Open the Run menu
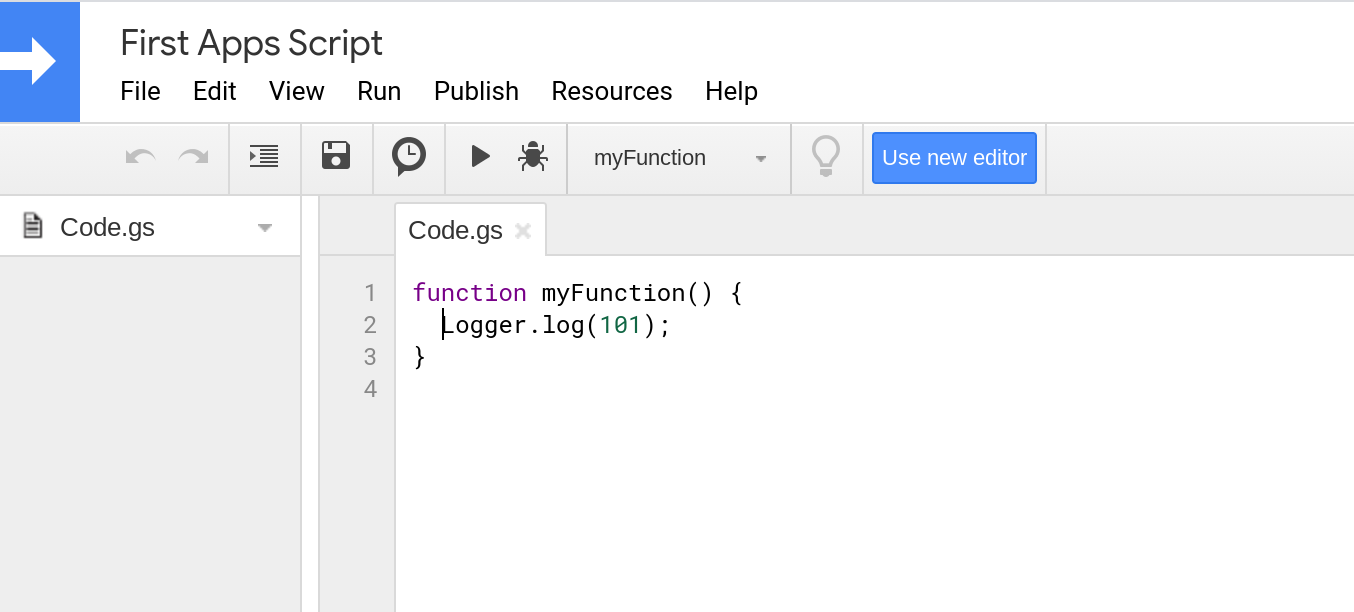The height and width of the screenshot is (612, 1354). pos(379,91)
